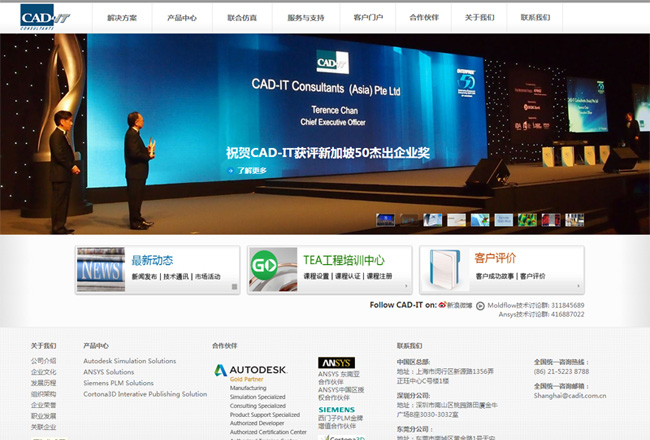Viewport: 650px width, 440px height.
Task: Click the Shanghai@cadit.com.cn email address
Action: pyautogui.click(x=570, y=396)
